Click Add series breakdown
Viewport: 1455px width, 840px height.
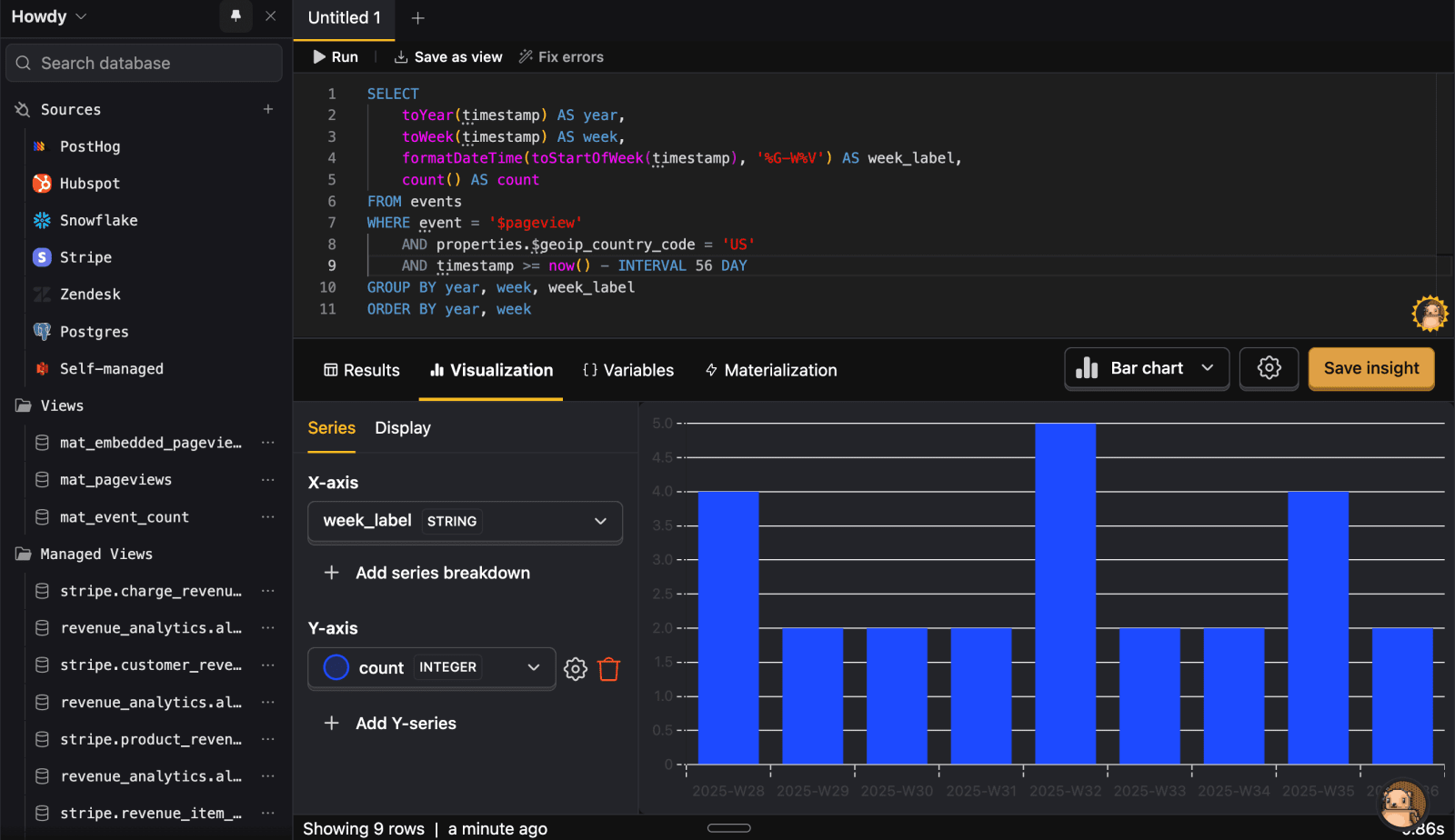[x=427, y=573]
